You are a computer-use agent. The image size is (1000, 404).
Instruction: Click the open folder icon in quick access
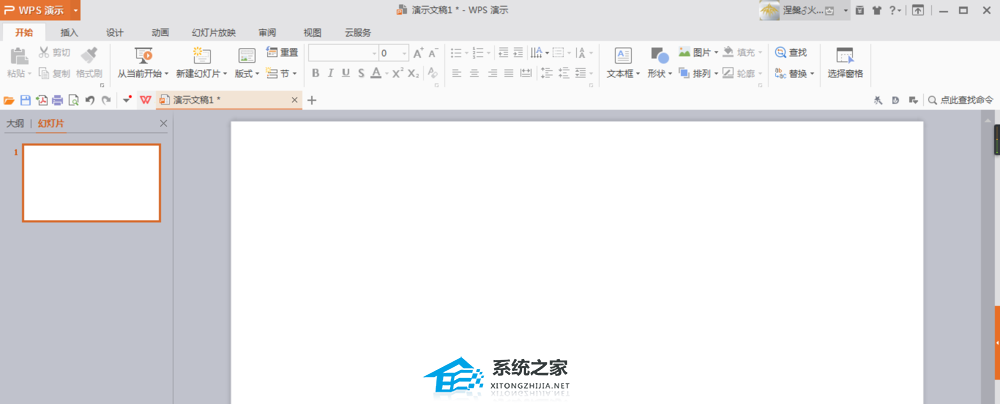(9, 100)
